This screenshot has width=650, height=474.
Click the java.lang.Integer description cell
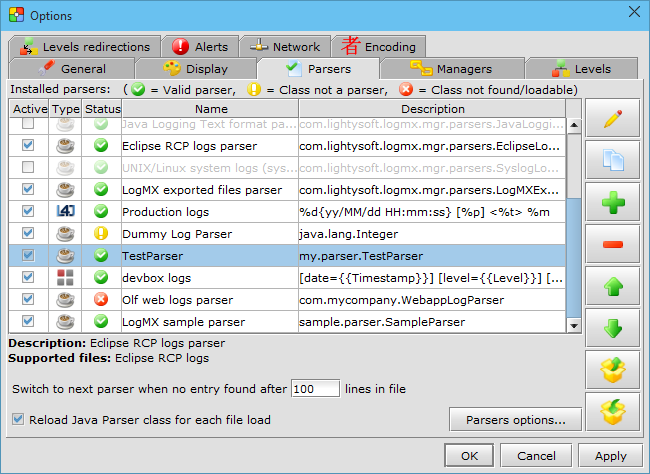coord(432,234)
